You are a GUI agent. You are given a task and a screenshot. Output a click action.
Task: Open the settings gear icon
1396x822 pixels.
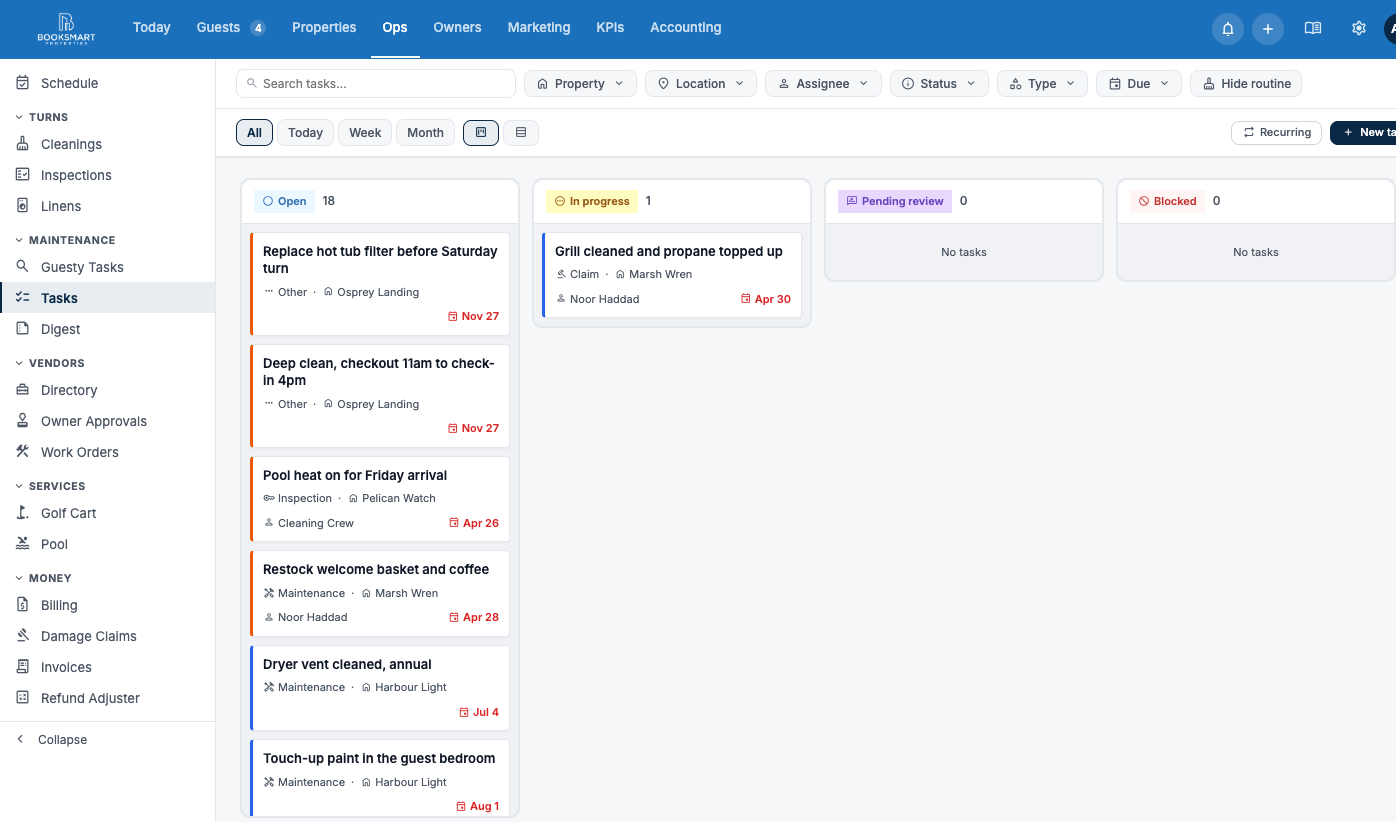(x=1359, y=28)
